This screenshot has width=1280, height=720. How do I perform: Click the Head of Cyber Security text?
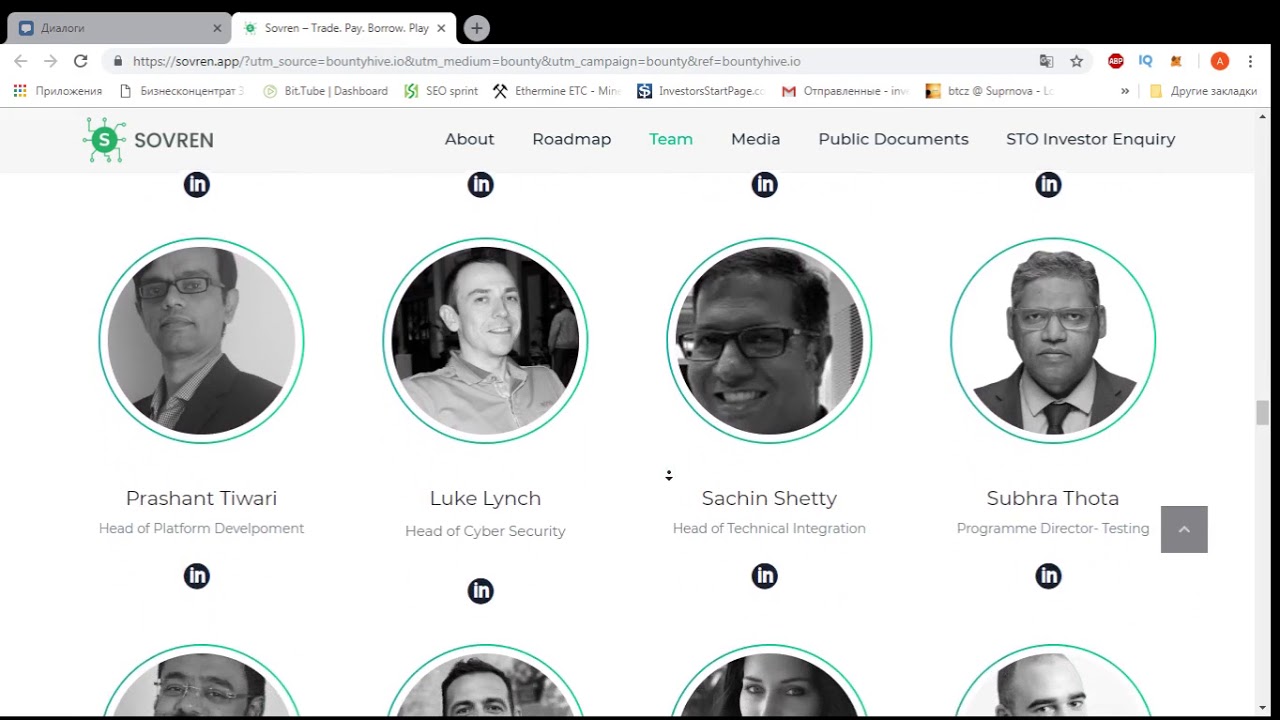[485, 531]
